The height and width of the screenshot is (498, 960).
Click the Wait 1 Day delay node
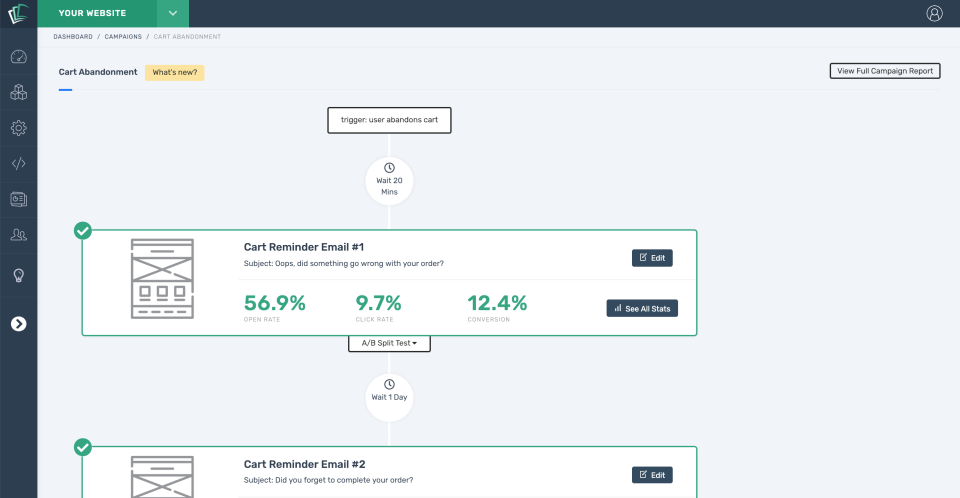click(389, 398)
